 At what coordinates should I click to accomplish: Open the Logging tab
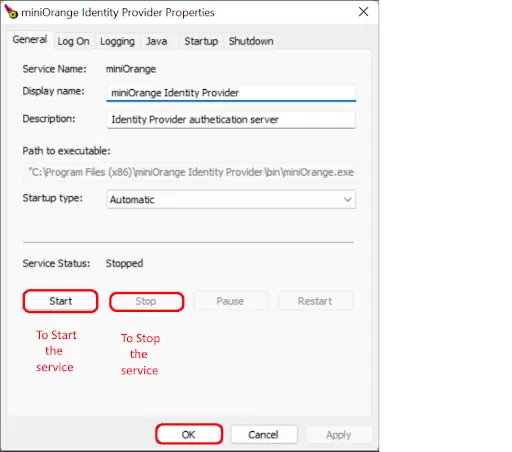click(x=117, y=41)
